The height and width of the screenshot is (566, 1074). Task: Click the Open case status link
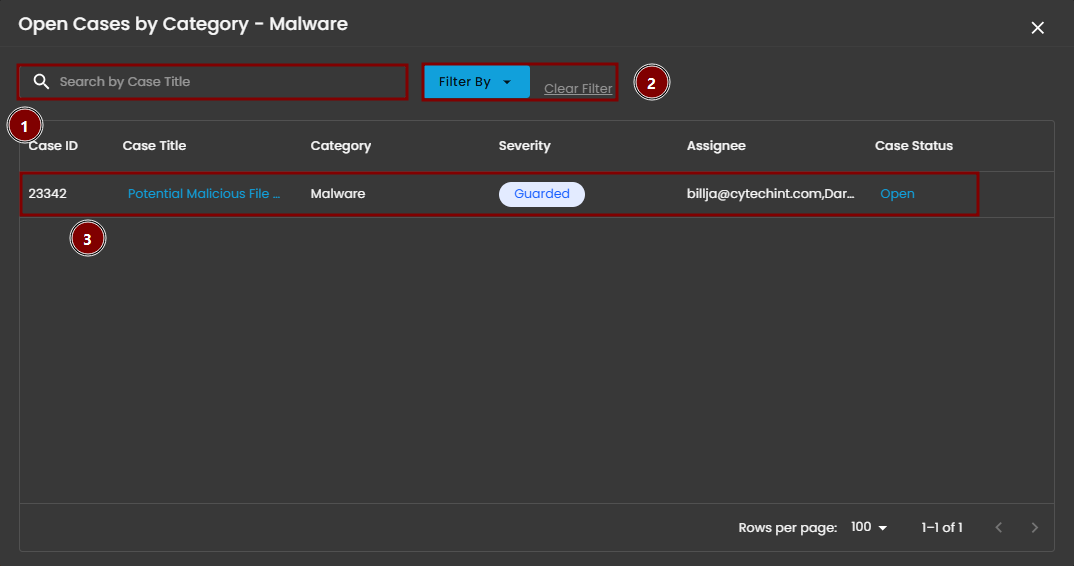[897, 194]
